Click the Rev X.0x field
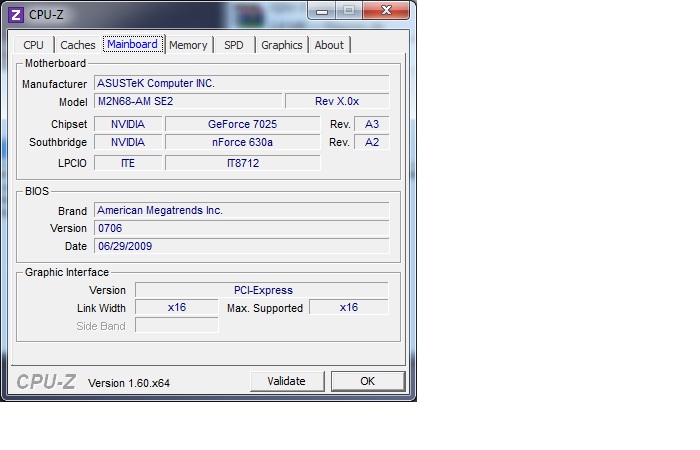This screenshot has height=450, width=700. click(x=337, y=101)
